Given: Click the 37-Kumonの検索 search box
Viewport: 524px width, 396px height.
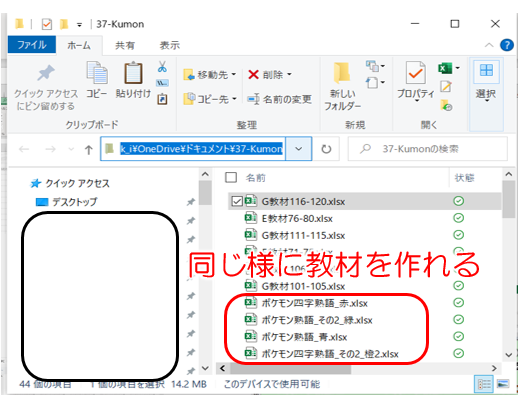Looking at the screenshot, I should tap(428, 149).
